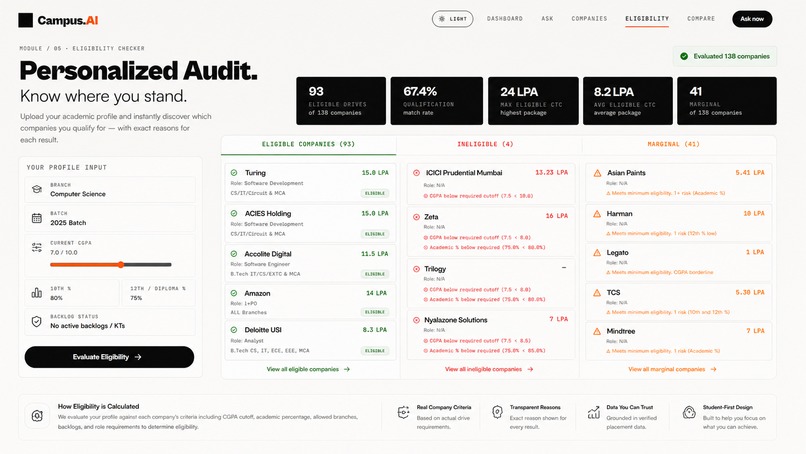Viewport: 806px width, 454px height.
Task: Click the sliders icon beside Current CGPA
Action: click(x=36, y=247)
